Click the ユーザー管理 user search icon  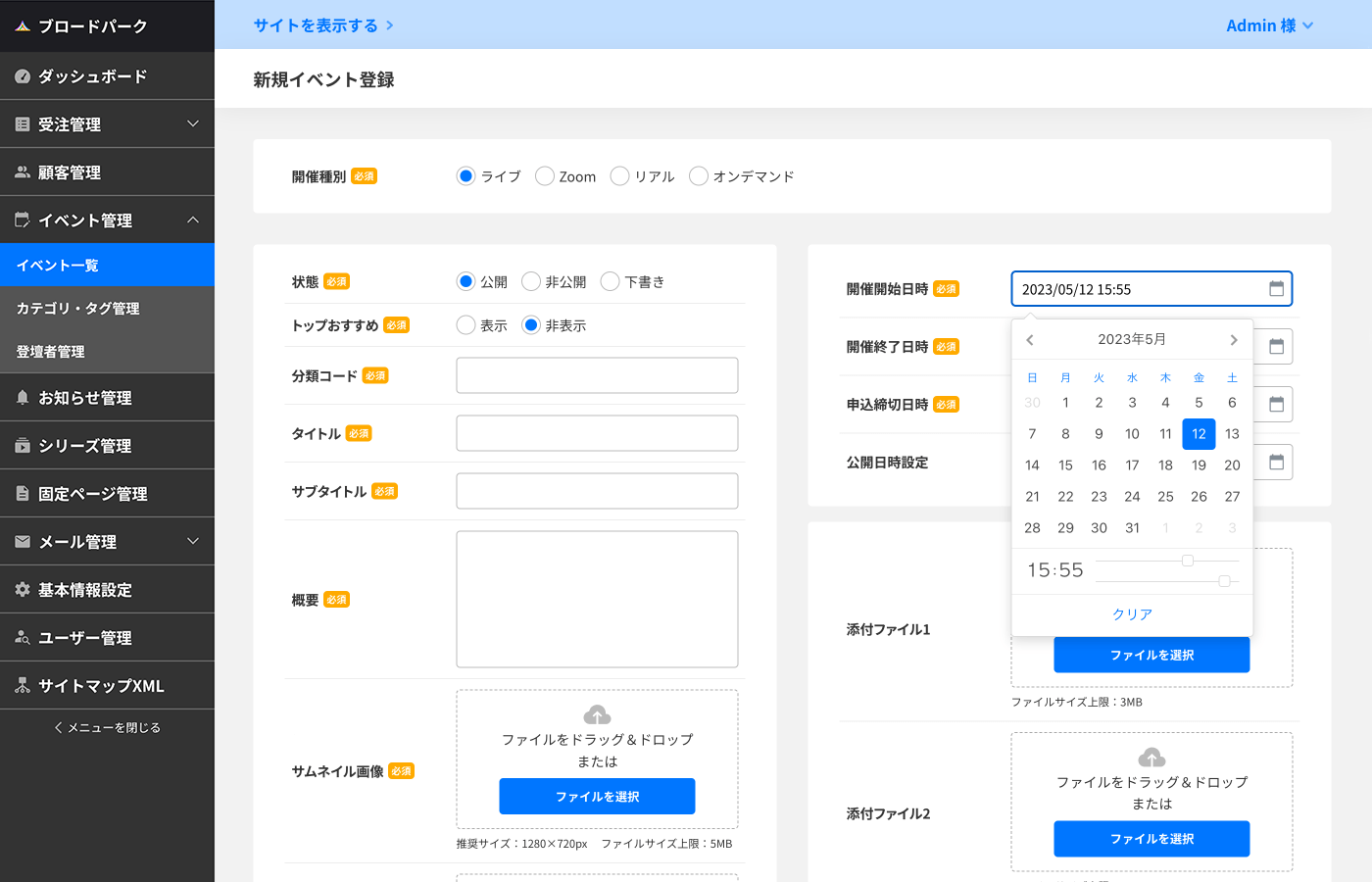point(23,638)
